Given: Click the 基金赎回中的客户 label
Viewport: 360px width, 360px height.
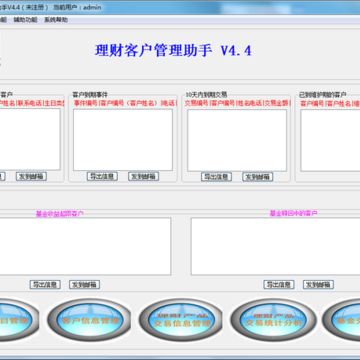Looking at the screenshot, I should click(x=294, y=213).
